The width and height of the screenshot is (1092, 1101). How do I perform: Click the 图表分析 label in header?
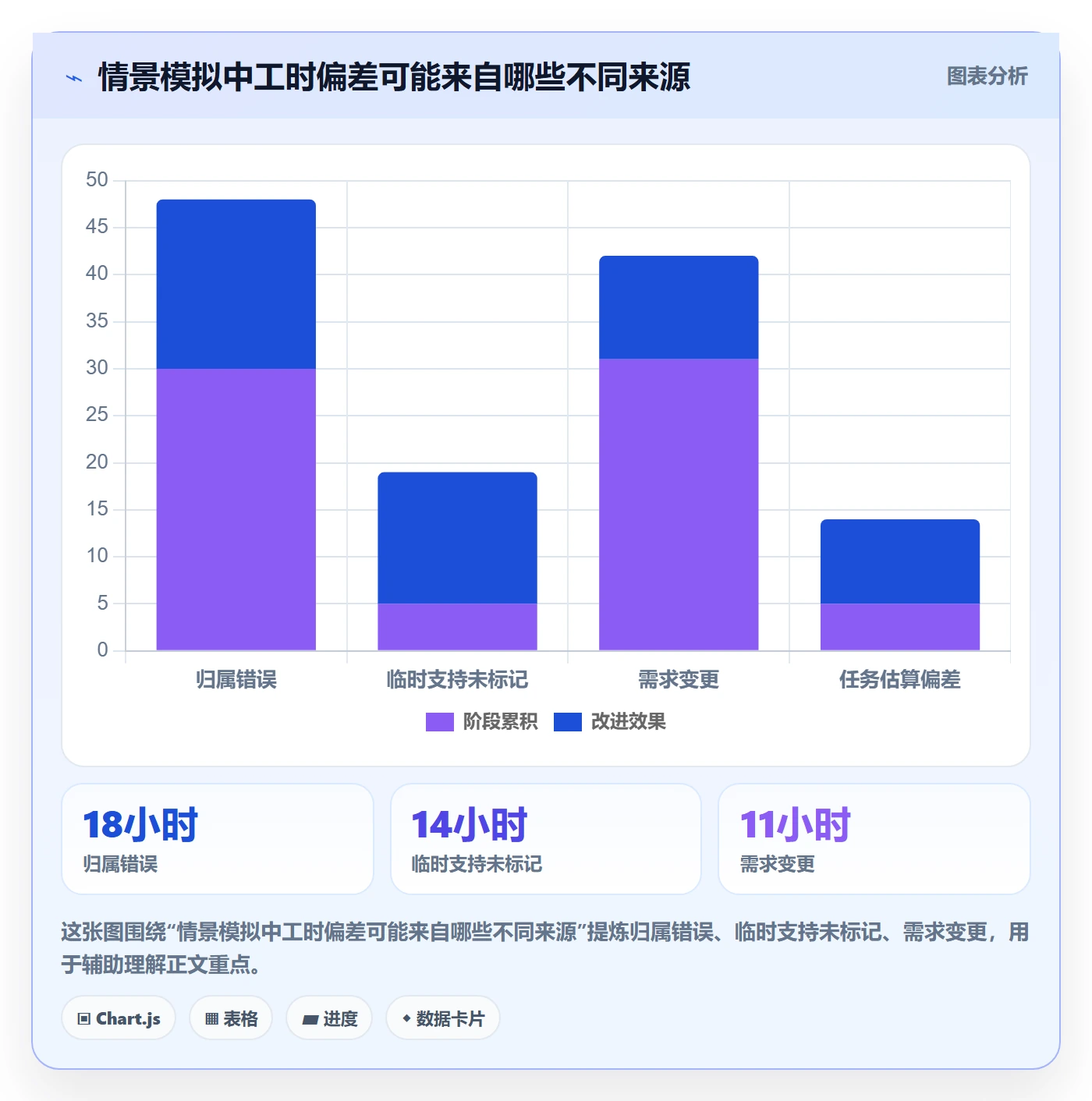[x=987, y=76]
